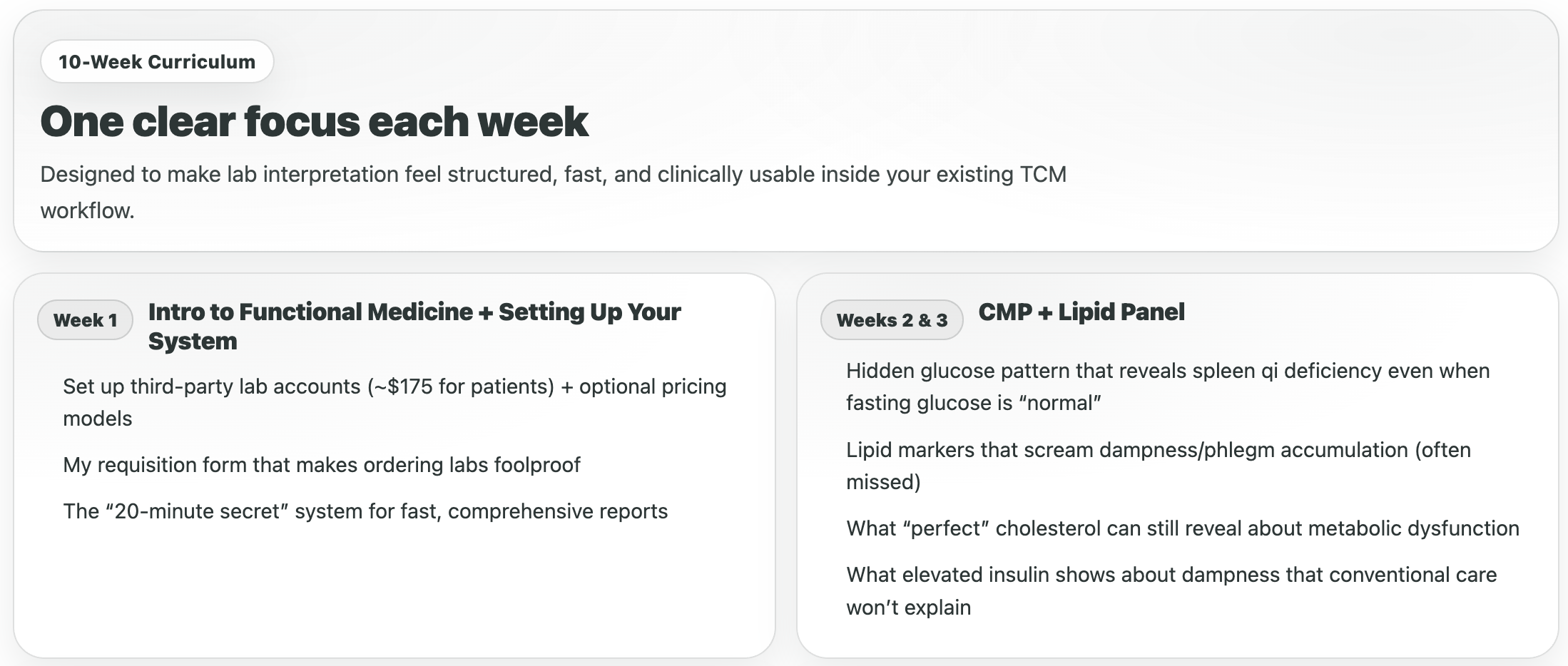Select the Week 1 pill label
The image size is (1568, 666).
point(86,319)
